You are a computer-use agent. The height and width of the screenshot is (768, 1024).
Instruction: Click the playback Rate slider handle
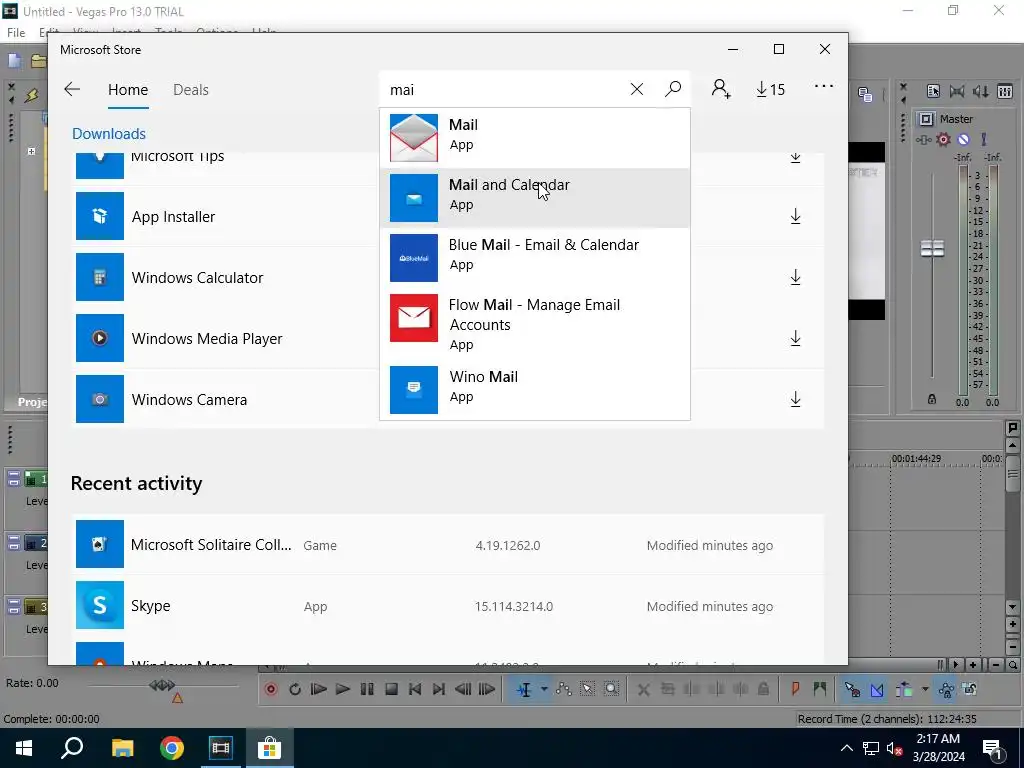point(162,685)
